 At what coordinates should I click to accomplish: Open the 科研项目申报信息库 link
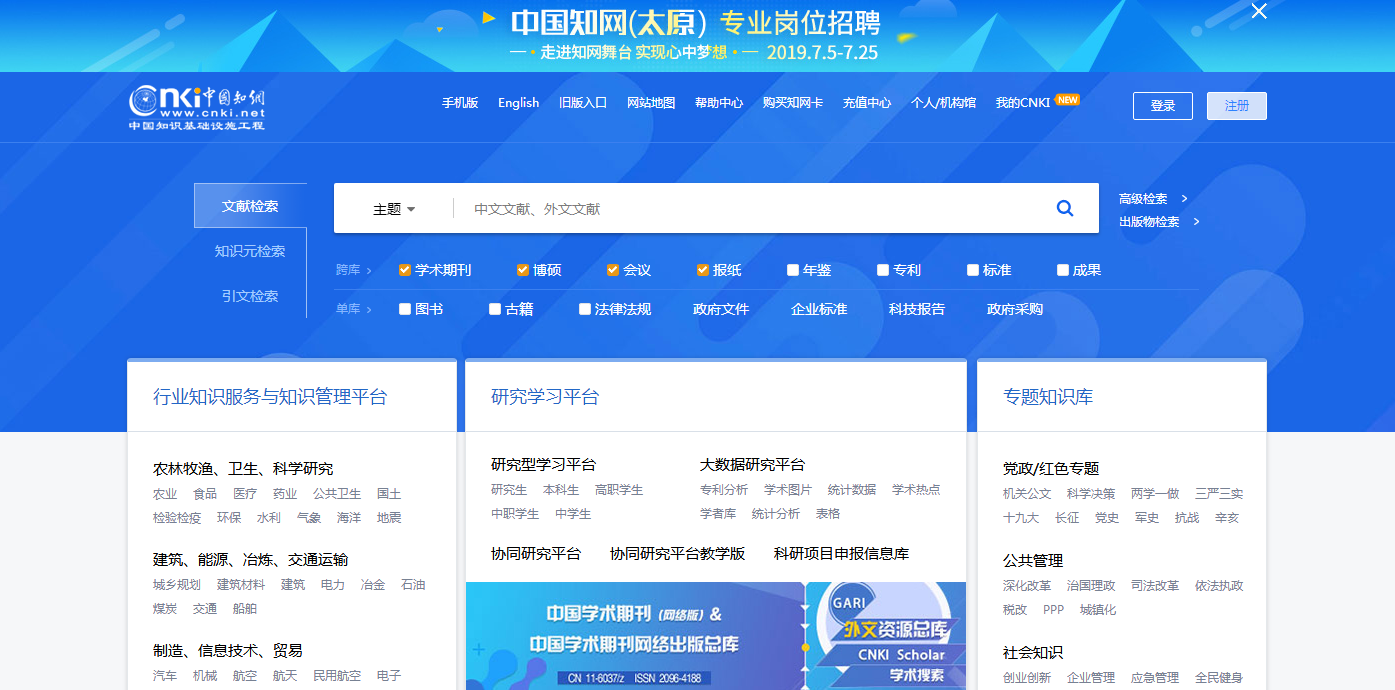[x=842, y=554]
